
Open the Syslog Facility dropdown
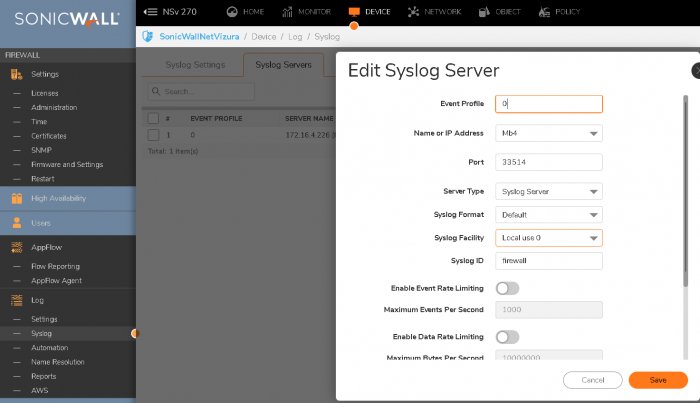pyautogui.click(x=549, y=238)
